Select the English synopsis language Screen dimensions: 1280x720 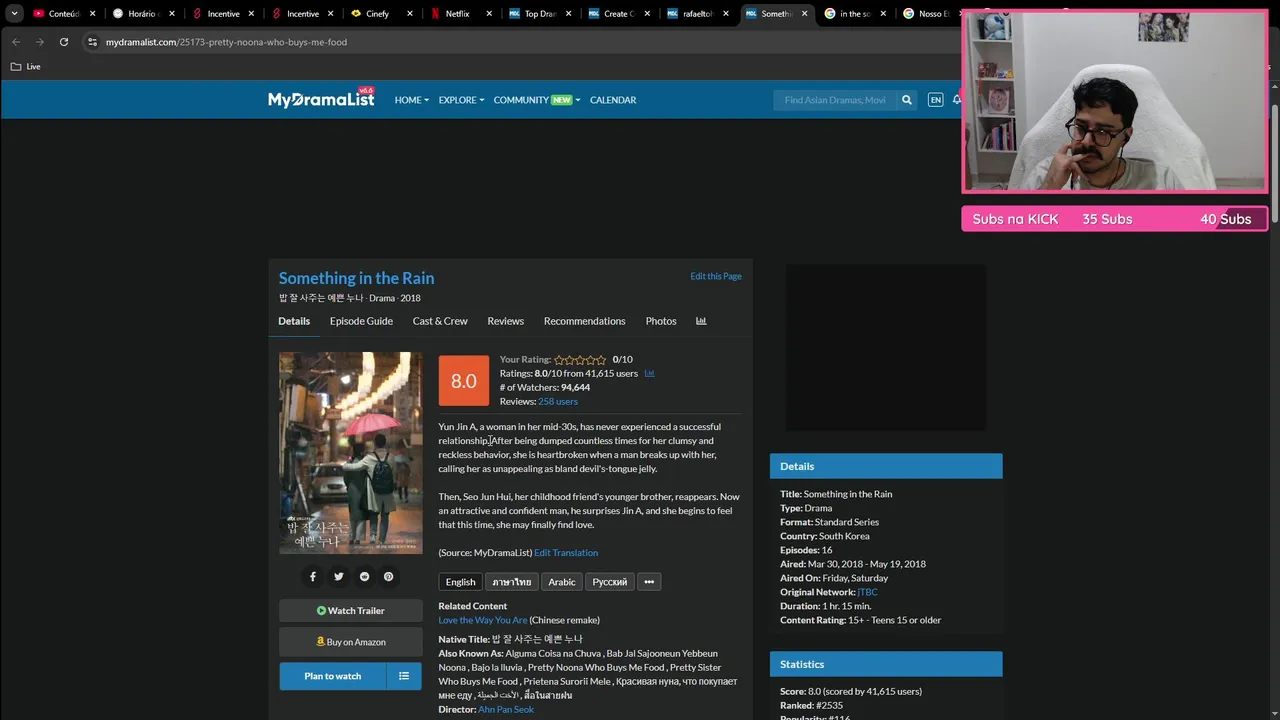(x=460, y=582)
